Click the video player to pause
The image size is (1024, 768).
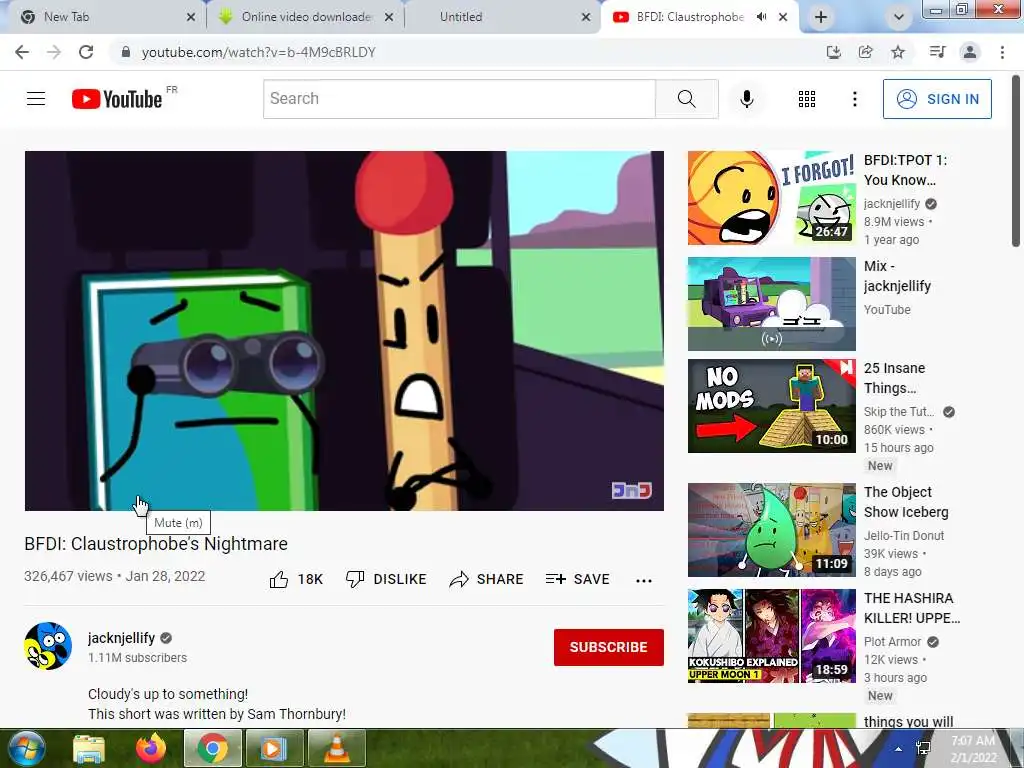(x=344, y=330)
